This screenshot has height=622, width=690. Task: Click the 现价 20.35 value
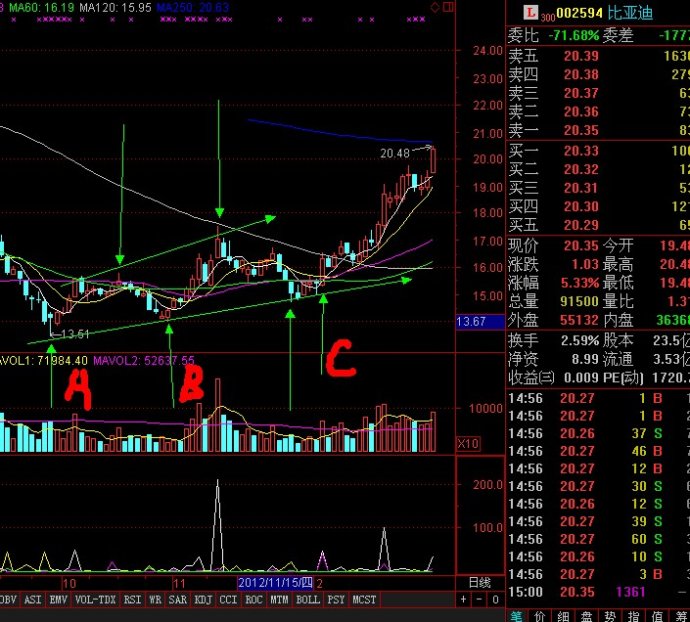[581, 246]
